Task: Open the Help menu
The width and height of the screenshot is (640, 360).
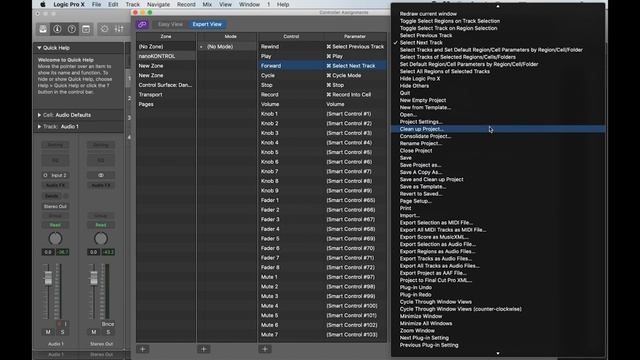Action: [283, 4]
